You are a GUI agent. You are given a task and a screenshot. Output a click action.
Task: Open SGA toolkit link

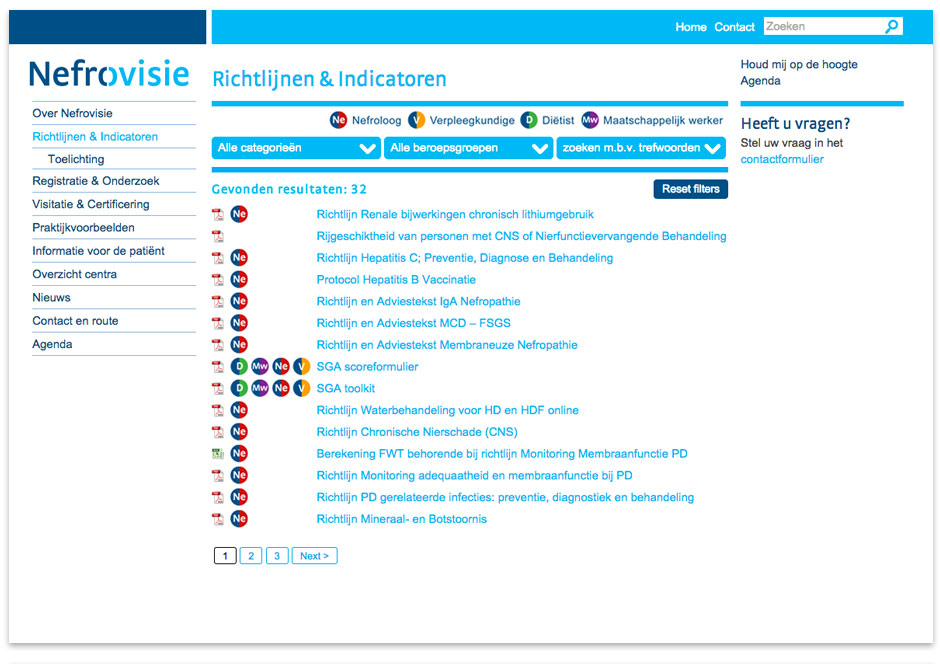[x=346, y=388]
